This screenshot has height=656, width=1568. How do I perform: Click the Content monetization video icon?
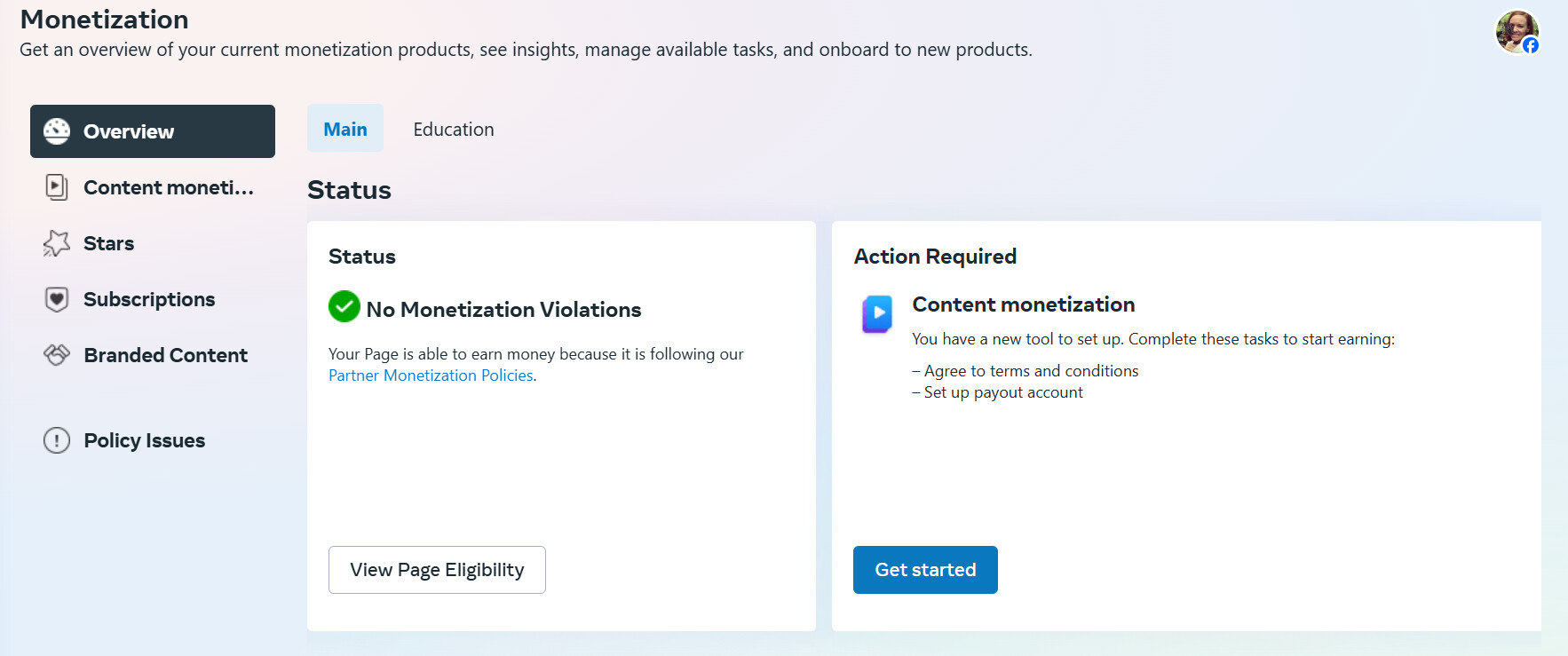[57, 187]
